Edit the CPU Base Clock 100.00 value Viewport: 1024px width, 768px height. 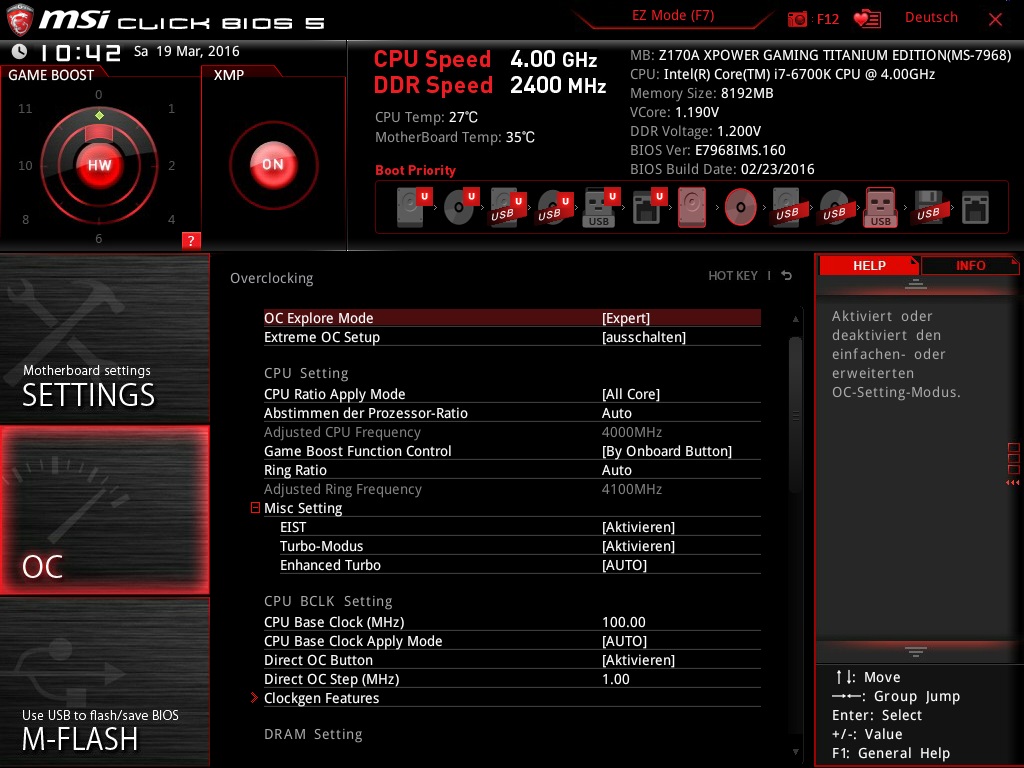(512, 622)
